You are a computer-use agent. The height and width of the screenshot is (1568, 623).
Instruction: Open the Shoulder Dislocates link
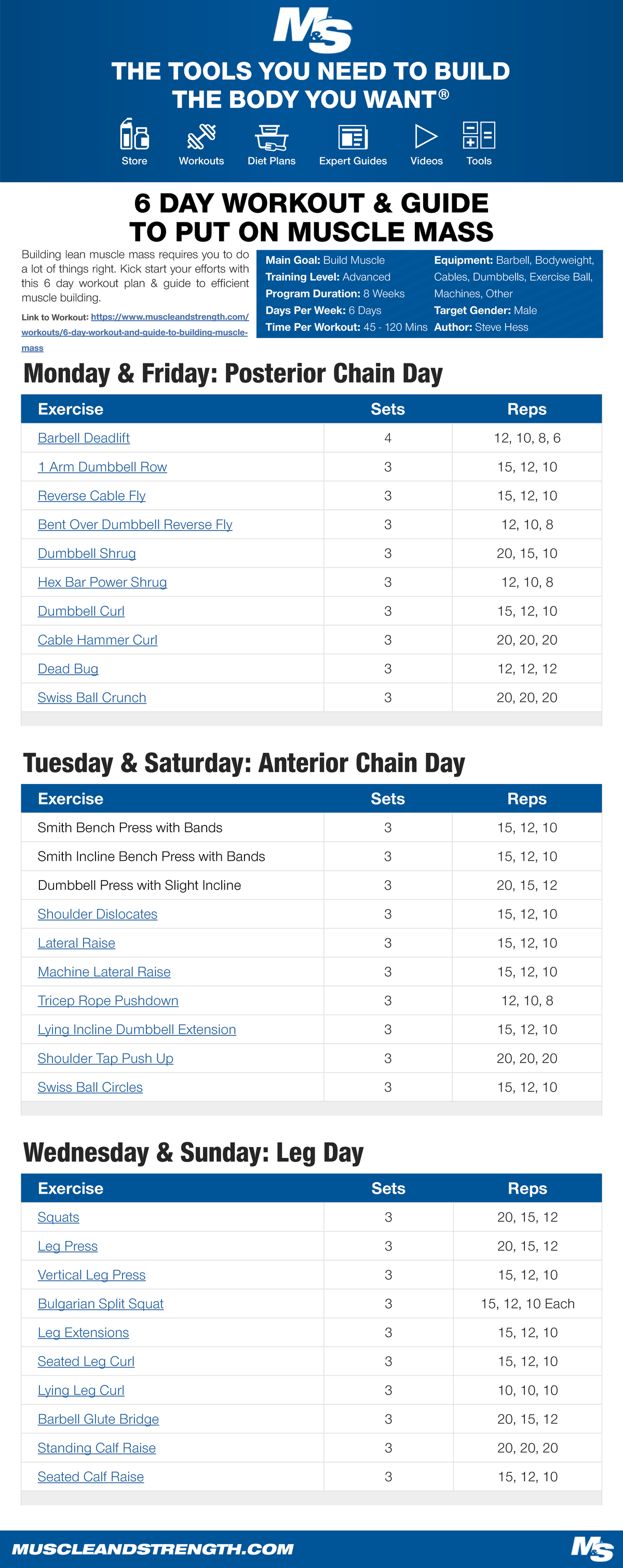[98, 914]
